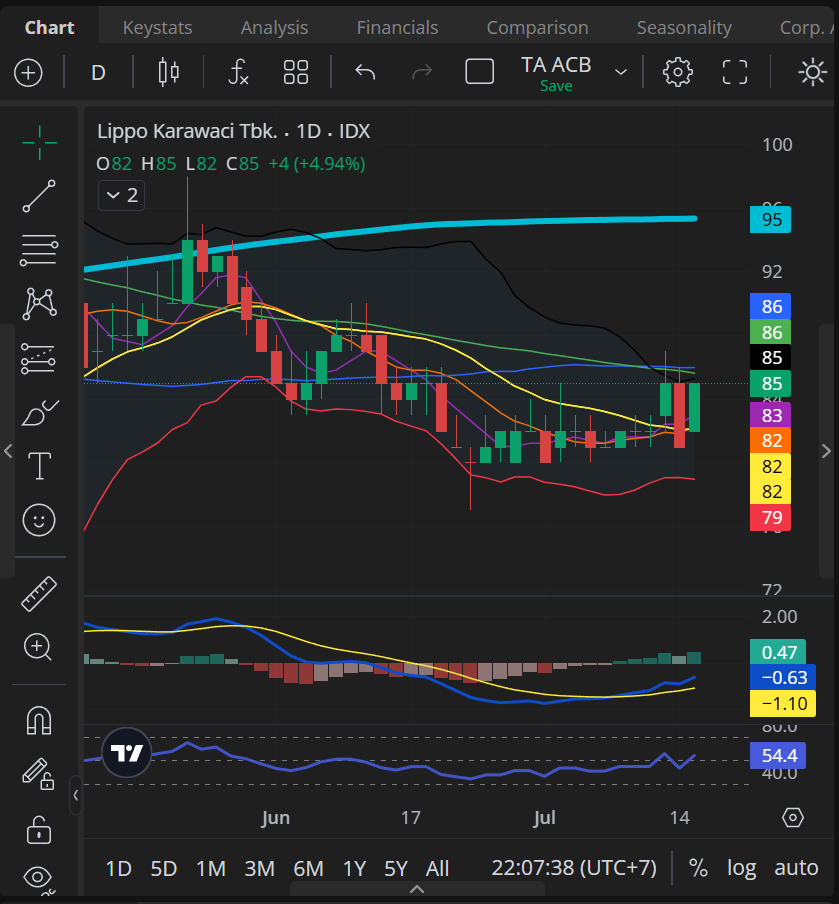Open the indicator templates grid icon
The width and height of the screenshot is (839, 904).
[x=296, y=73]
